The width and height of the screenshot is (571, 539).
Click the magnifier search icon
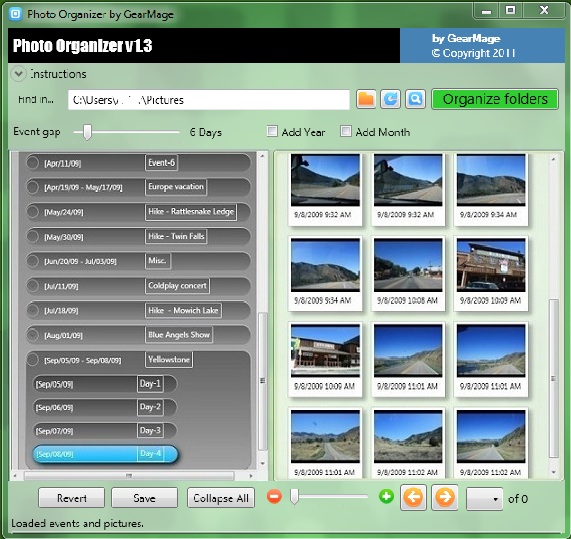click(x=415, y=99)
